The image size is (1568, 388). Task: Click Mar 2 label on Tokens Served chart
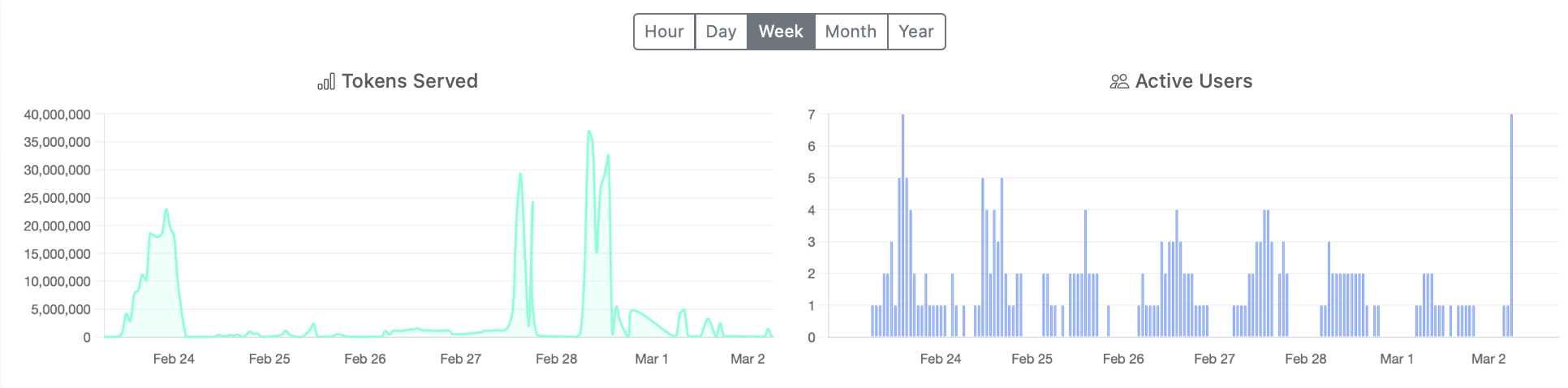click(x=747, y=359)
